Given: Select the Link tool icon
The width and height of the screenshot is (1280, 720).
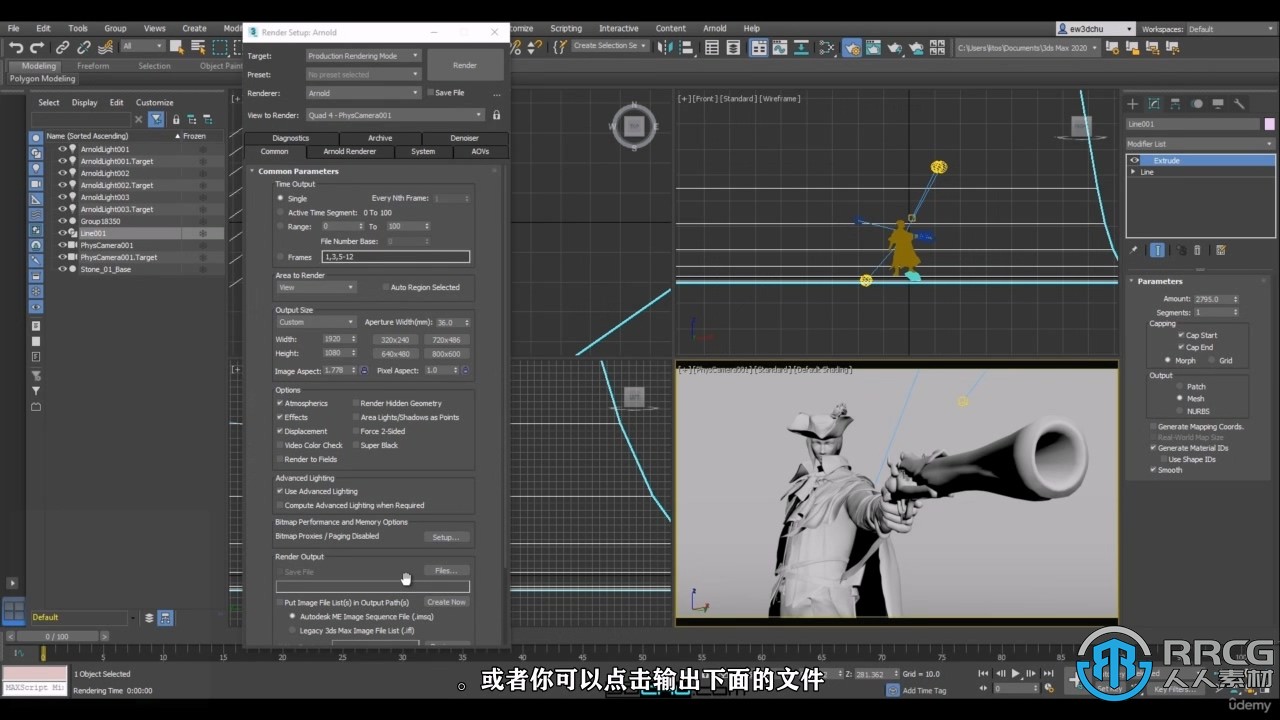Looking at the screenshot, I should [x=63, y=47].
